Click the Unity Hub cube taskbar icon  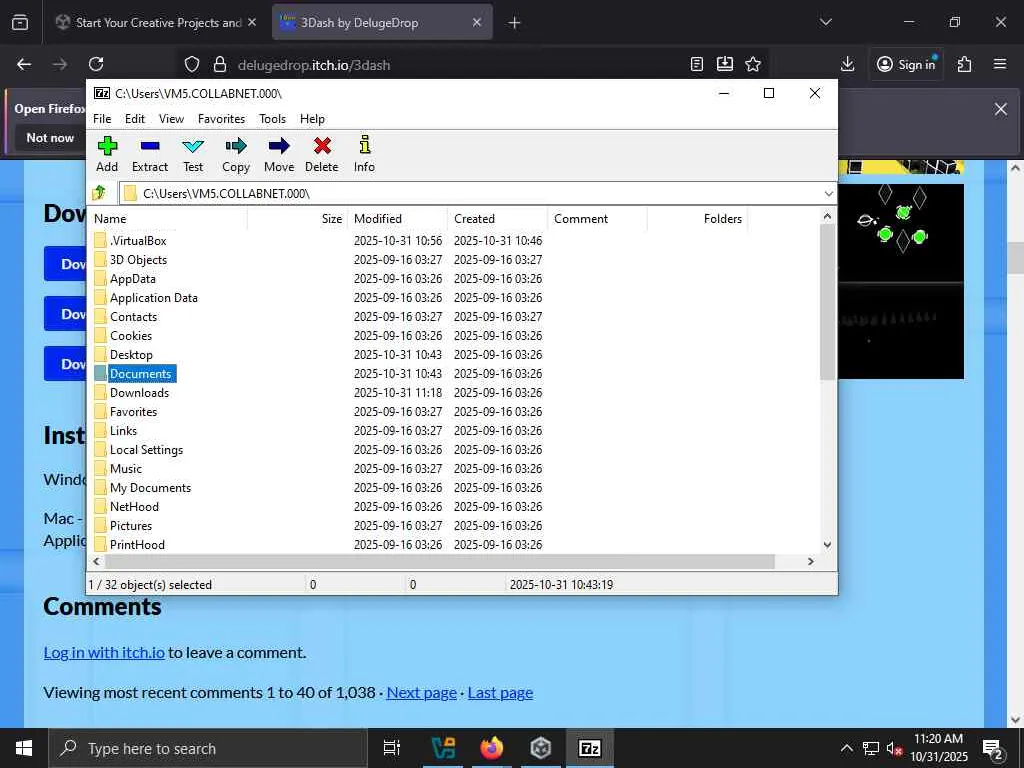coord(541,748)
